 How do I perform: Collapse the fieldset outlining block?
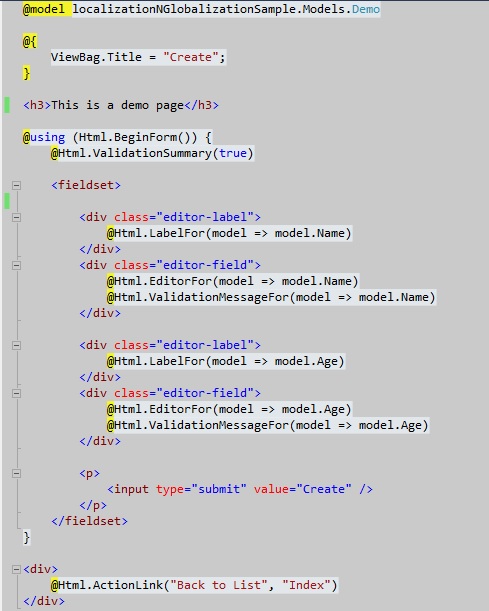click(16, 185)
